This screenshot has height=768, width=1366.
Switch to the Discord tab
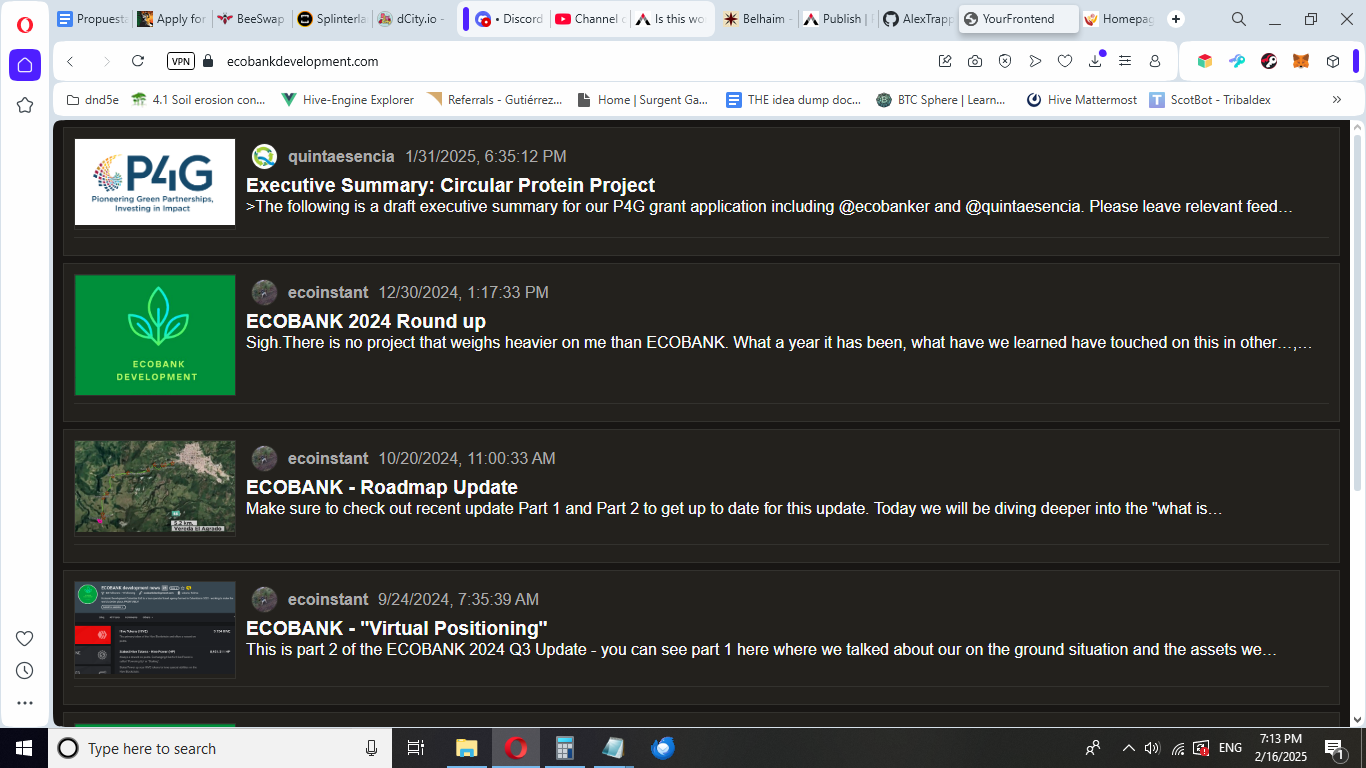(509, 19)
